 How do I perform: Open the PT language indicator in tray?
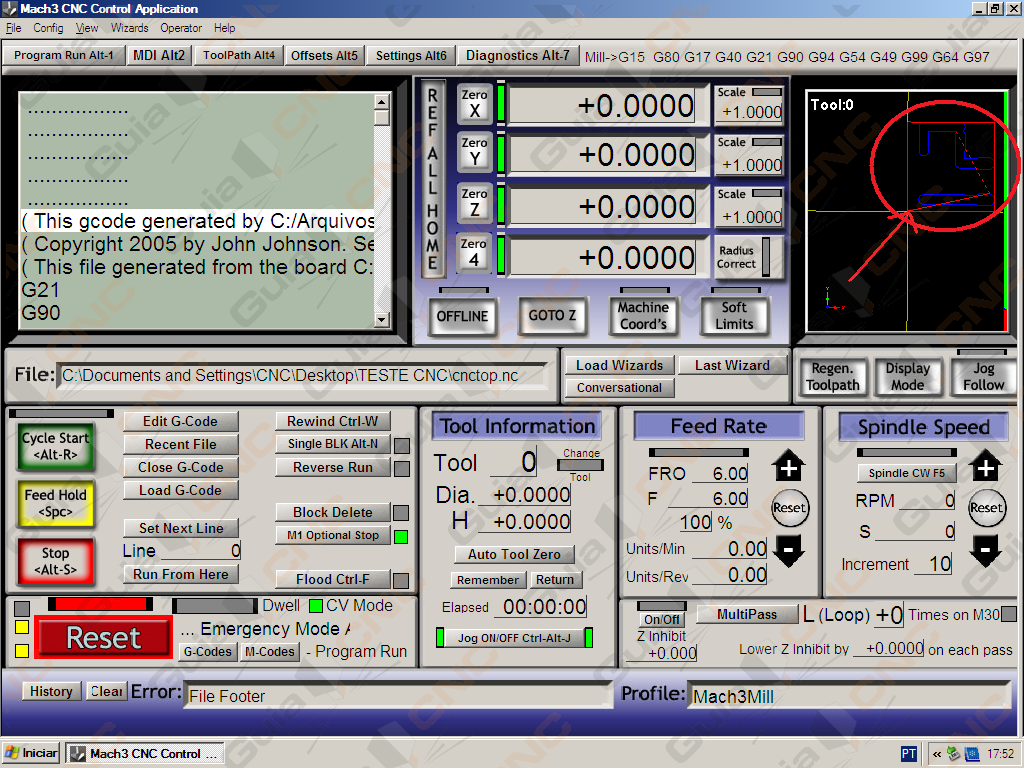pos(908,754)
